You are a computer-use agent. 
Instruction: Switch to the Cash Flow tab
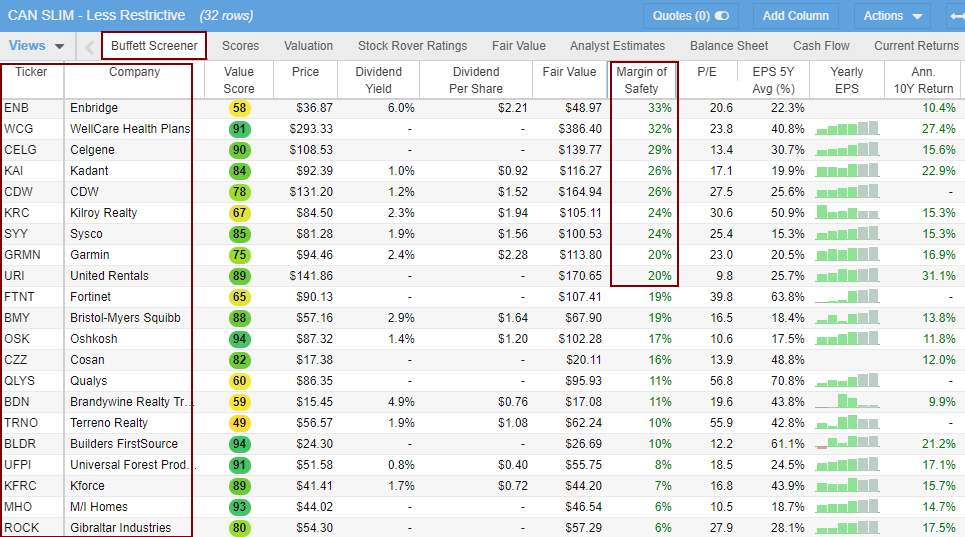tap(821, 46)
